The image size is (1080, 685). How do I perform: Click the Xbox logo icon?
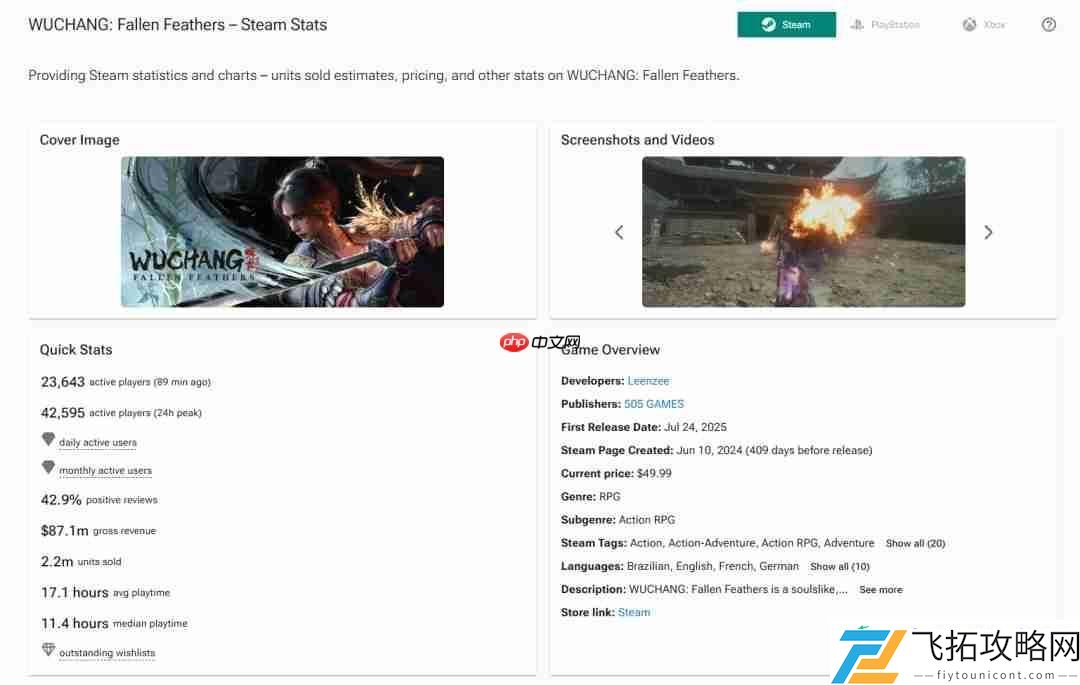tap(969, 25)
